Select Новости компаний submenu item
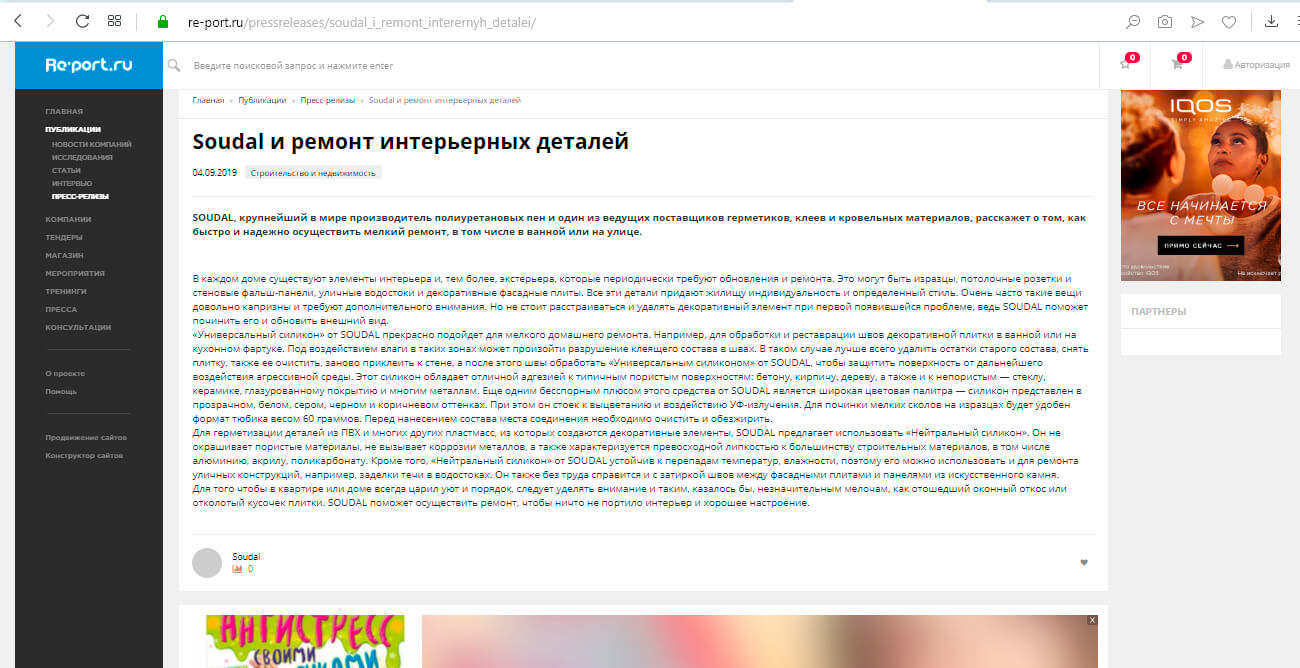 pos(91,144)
